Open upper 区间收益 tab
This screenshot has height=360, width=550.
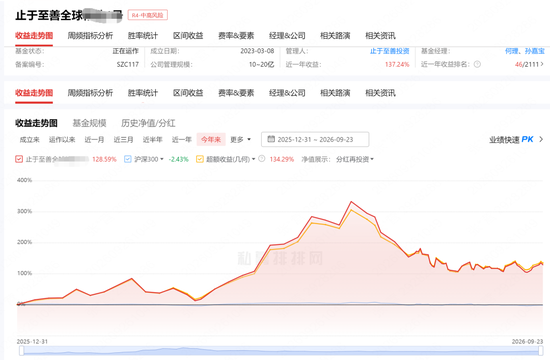coord(188,35)
